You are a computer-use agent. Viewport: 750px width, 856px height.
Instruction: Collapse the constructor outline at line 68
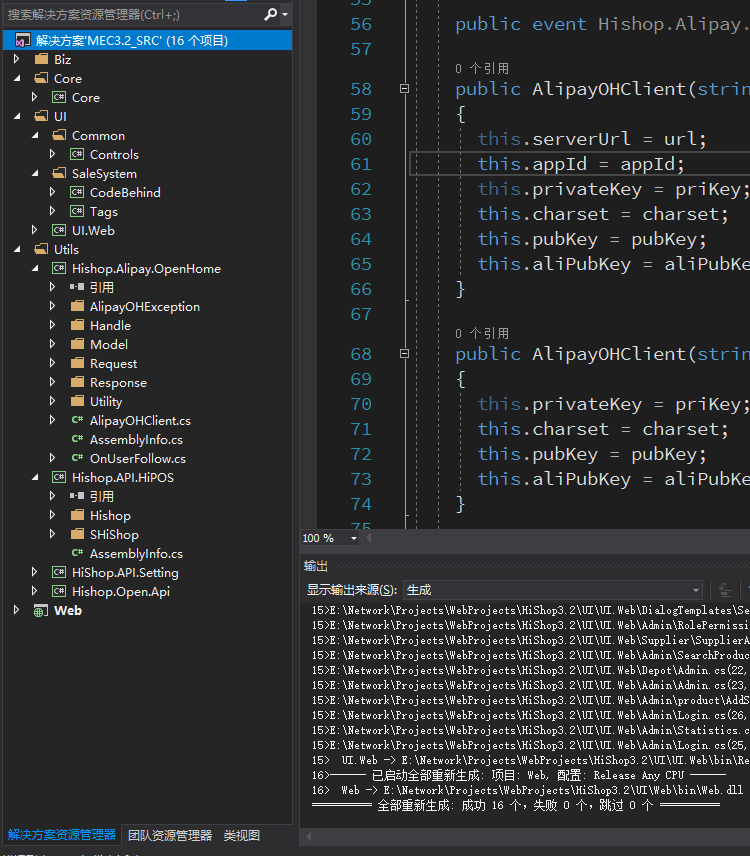404,354
